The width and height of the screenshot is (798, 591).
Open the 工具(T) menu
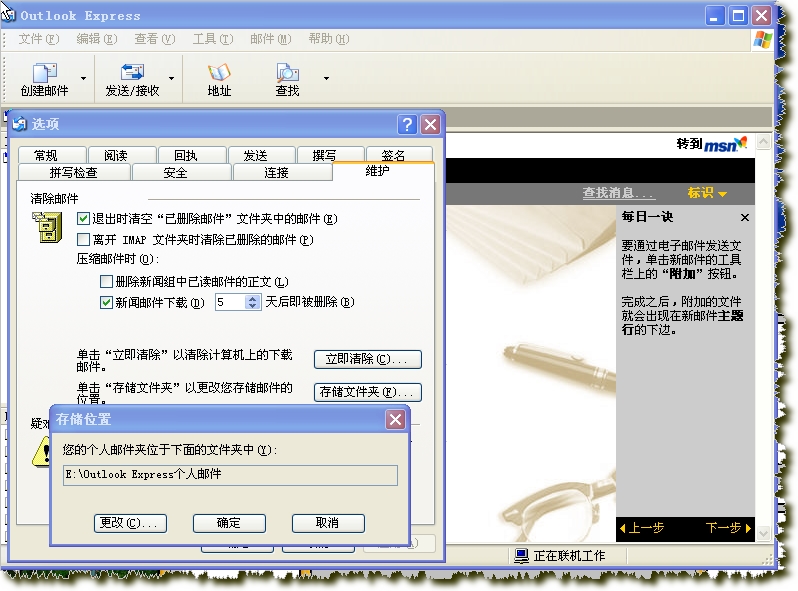(213, 39)
